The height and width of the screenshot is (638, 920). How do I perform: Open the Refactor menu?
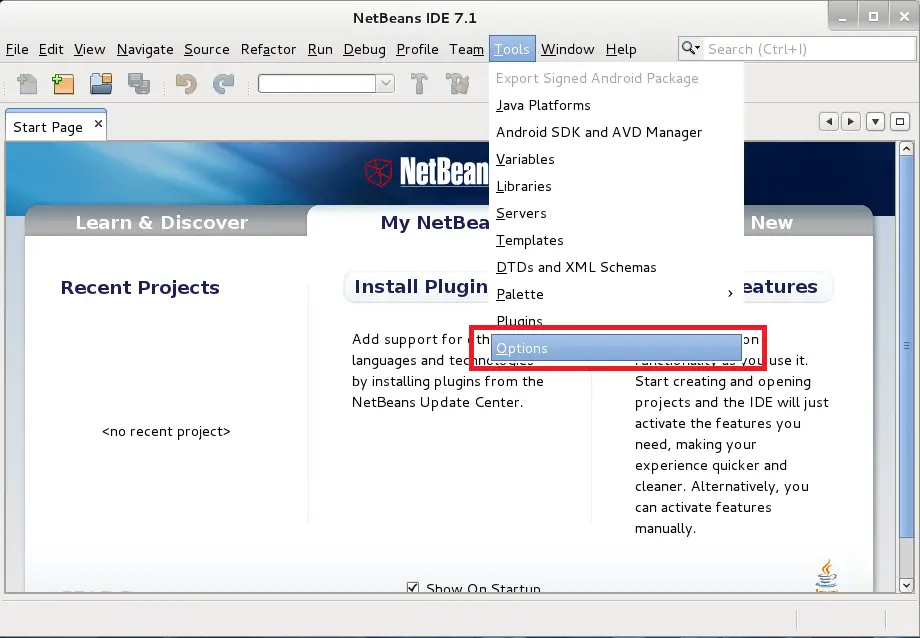(x=268, y=49)
